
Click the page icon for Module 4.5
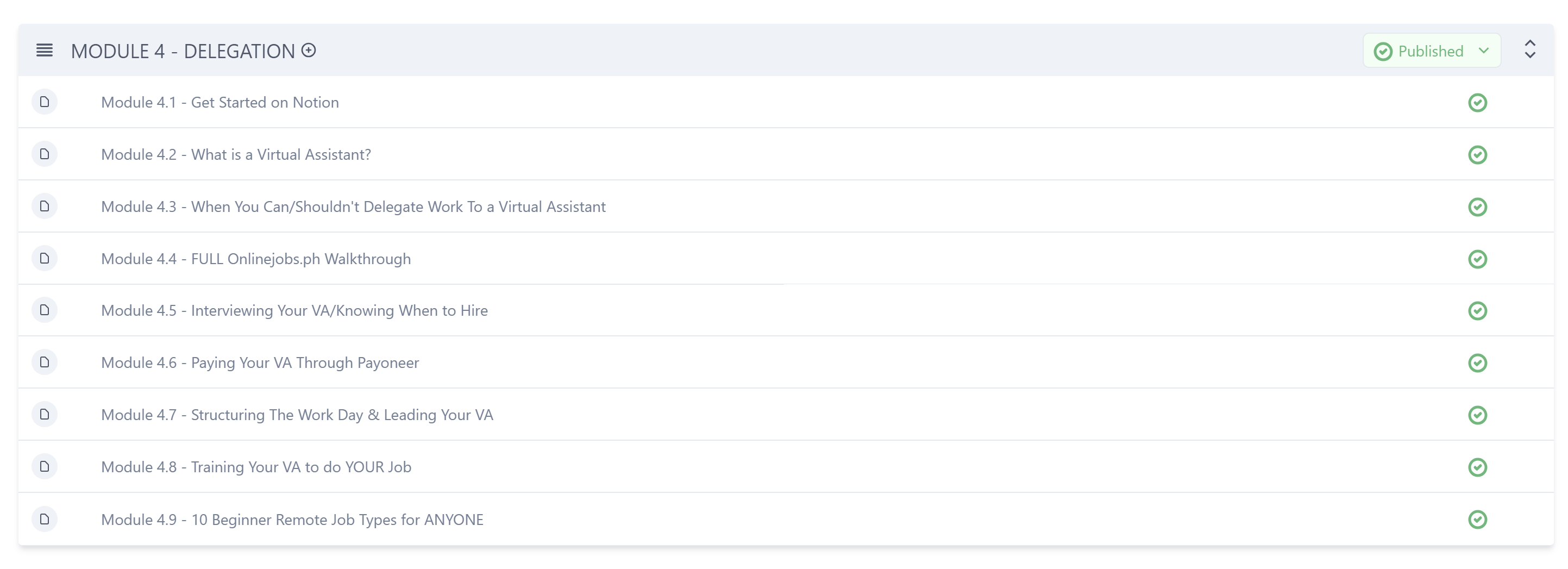click(45, 310)
